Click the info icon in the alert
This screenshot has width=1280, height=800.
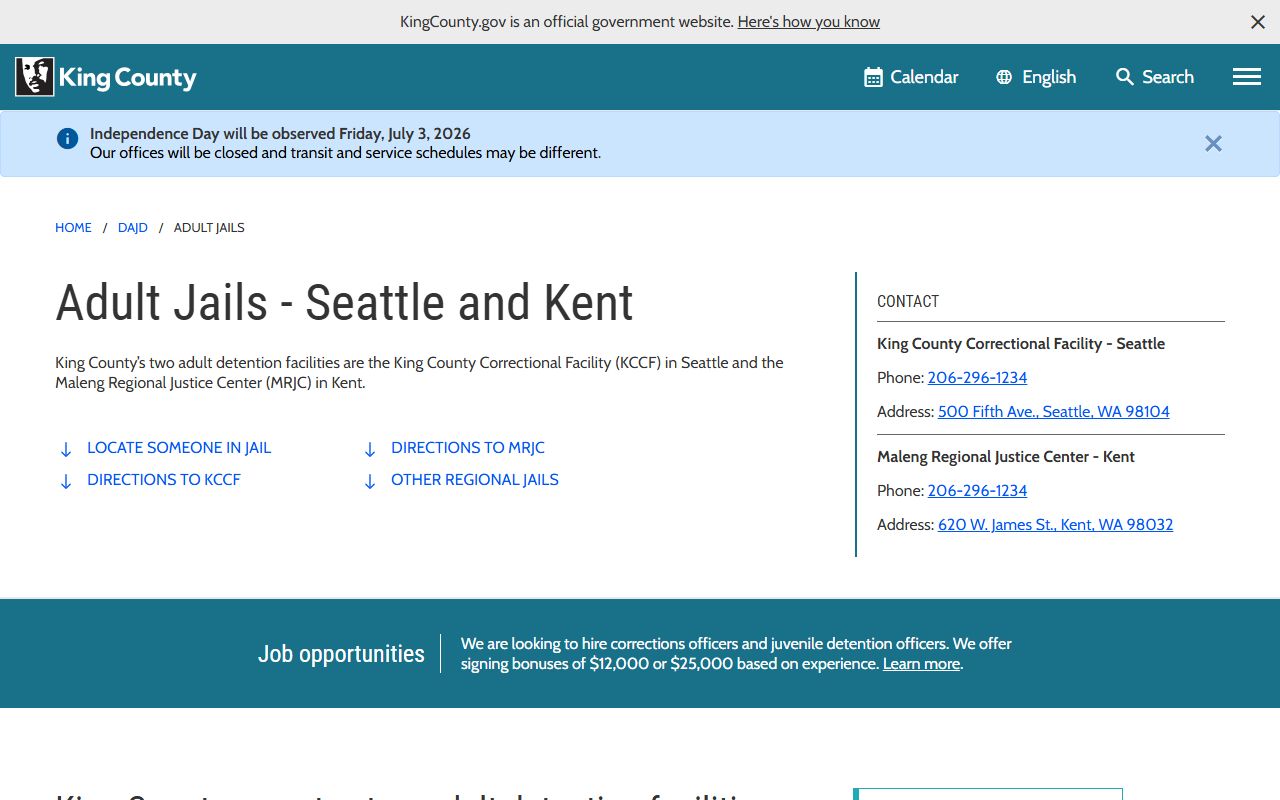pos(67,139)
